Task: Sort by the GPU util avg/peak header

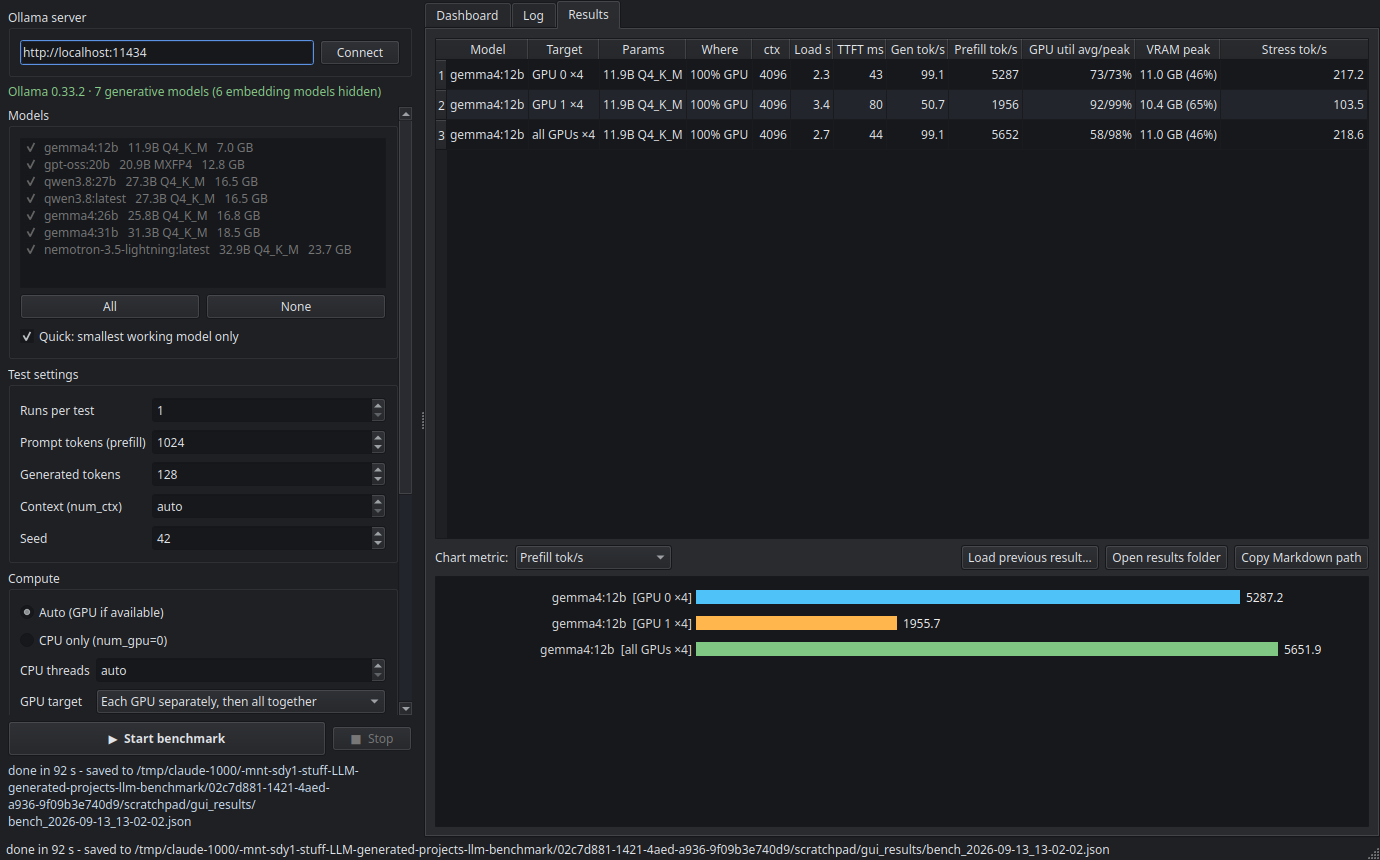Action: click(1078, 50)
